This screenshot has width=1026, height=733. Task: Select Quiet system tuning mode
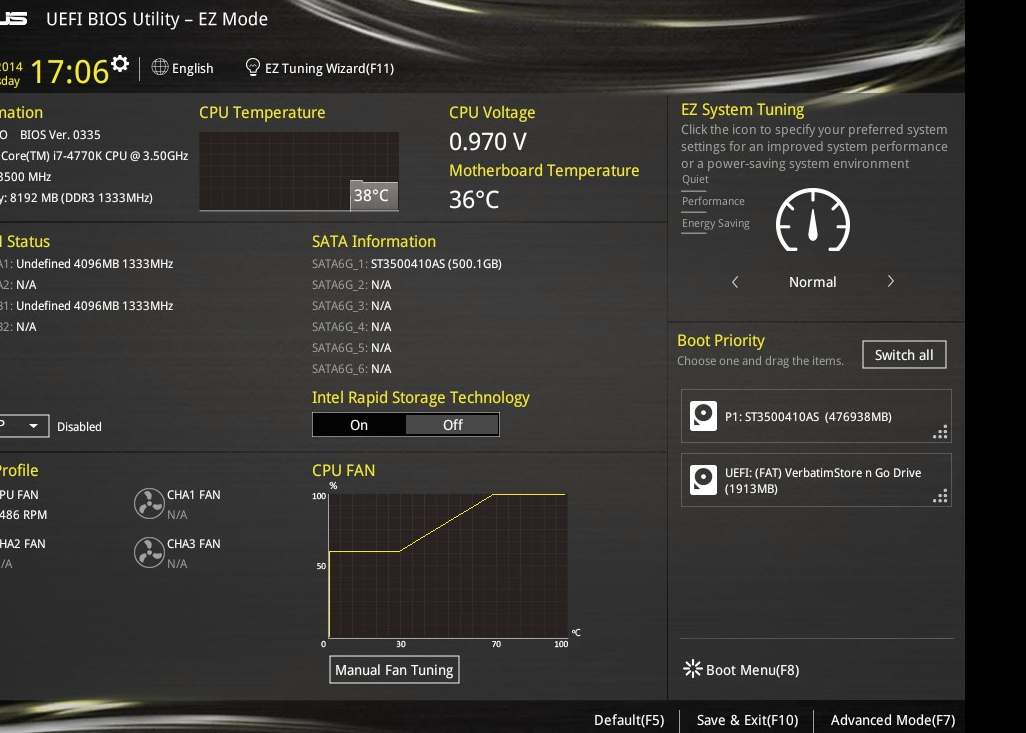(x=695, y=179)
